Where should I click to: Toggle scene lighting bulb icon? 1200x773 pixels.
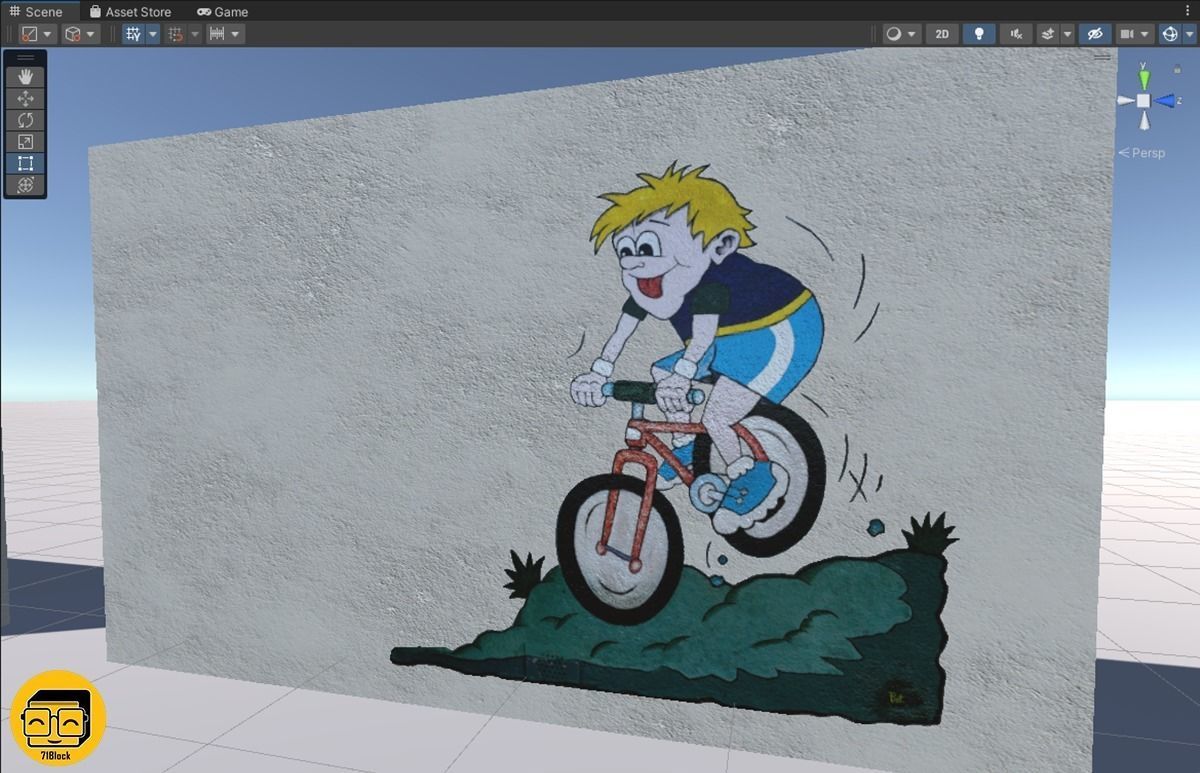[979, 34]
